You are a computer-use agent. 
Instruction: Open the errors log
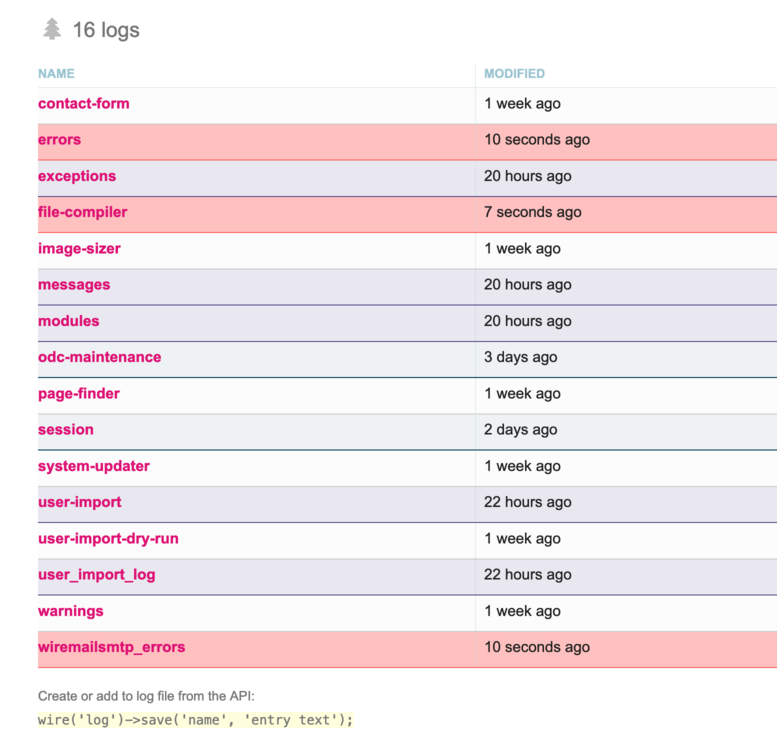[60, 140]
